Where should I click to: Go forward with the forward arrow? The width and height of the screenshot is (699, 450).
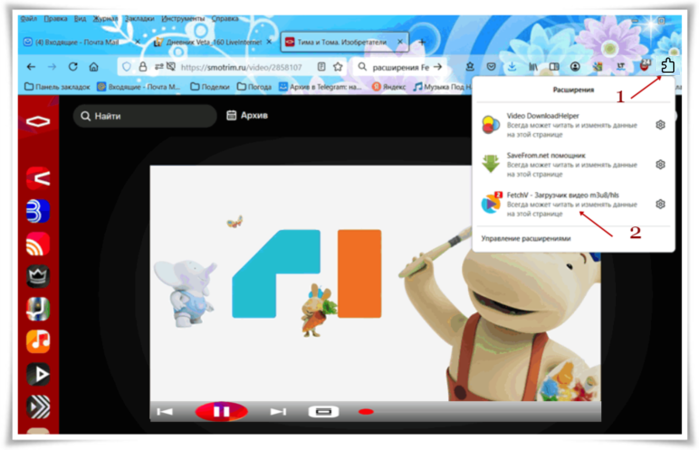pyautogui.click(x=52, y=67)
